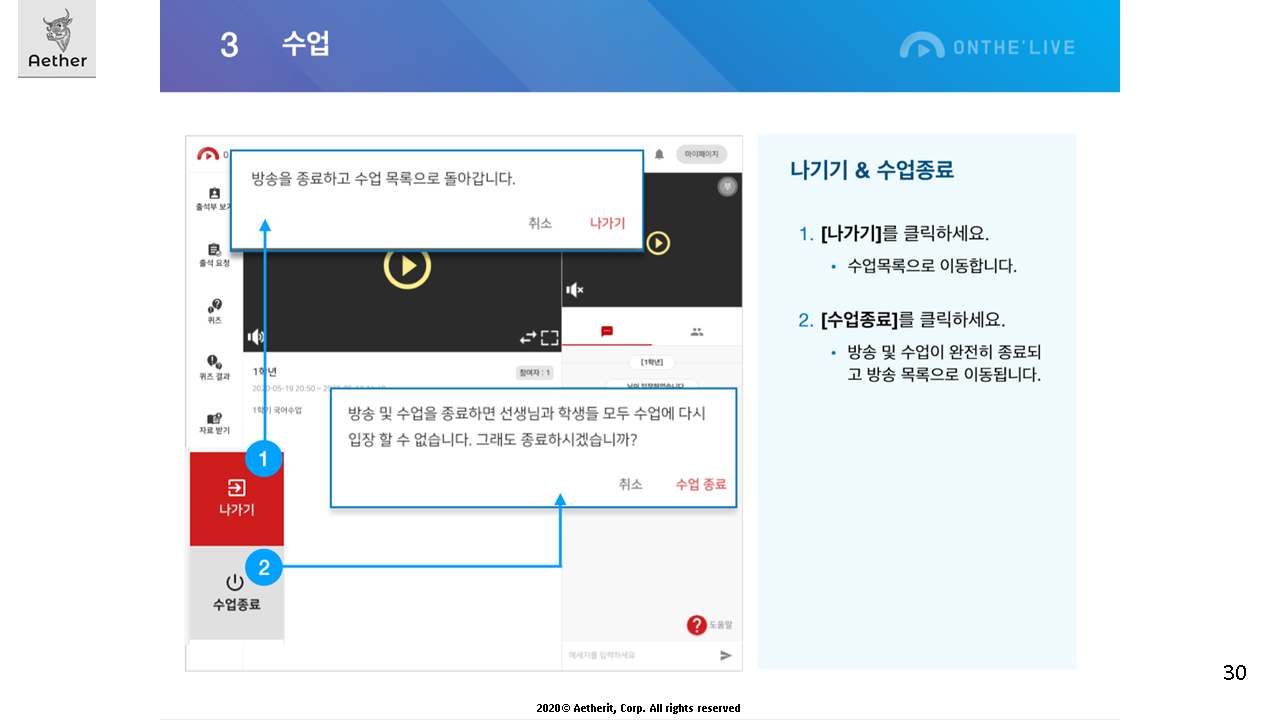Toggle fullscreen on main video
1280x720 pixels.
click(x=549, y=338)
